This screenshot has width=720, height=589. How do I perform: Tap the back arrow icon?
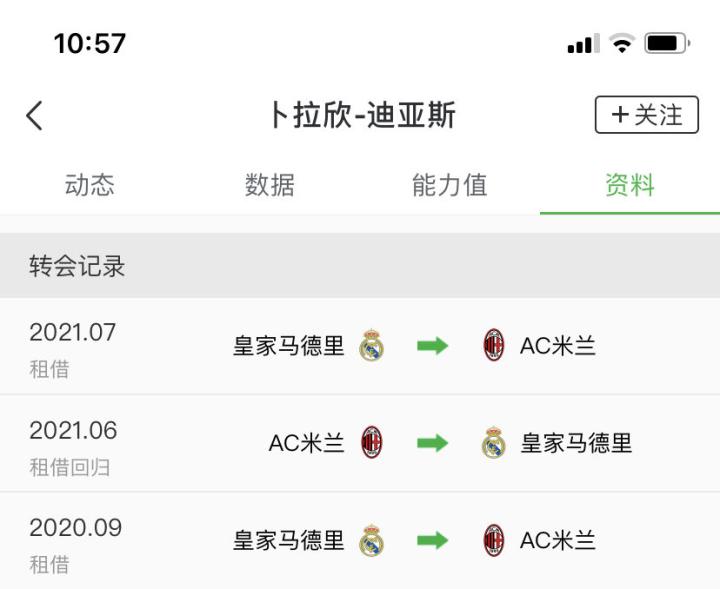(x=35, y=116)
